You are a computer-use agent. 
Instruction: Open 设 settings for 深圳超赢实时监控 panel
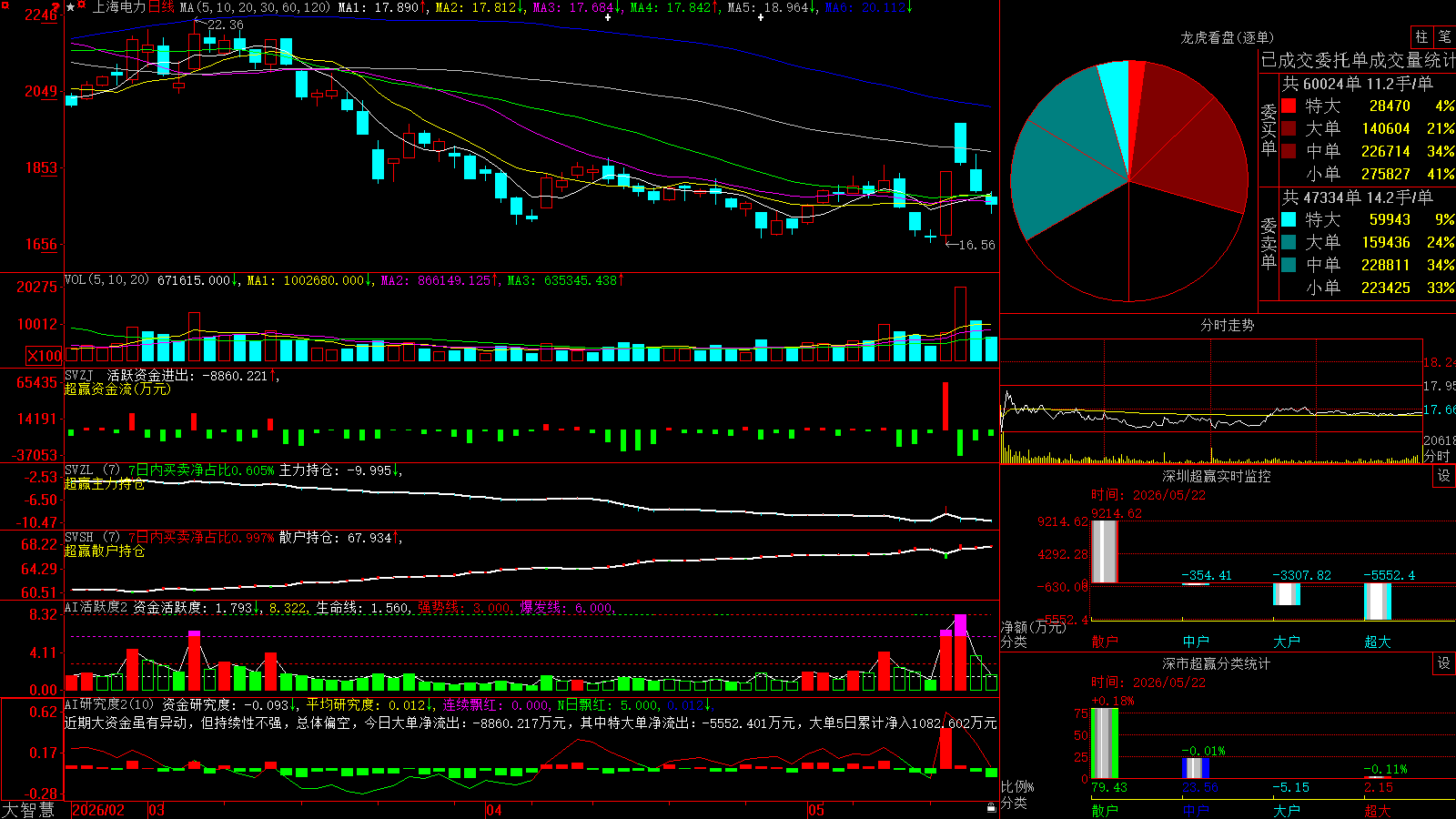[1444, 476]
